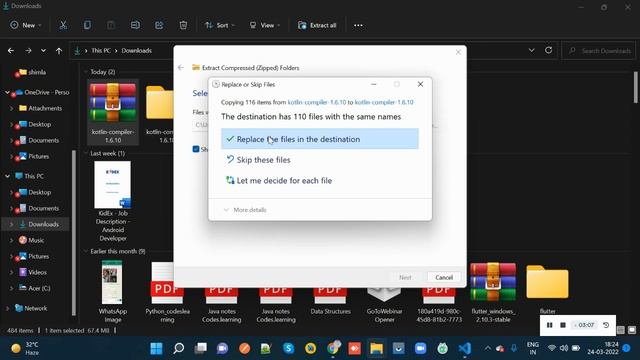Click the Delete trash icon in toolbar

pyautogui.click(x=183, y=25)
